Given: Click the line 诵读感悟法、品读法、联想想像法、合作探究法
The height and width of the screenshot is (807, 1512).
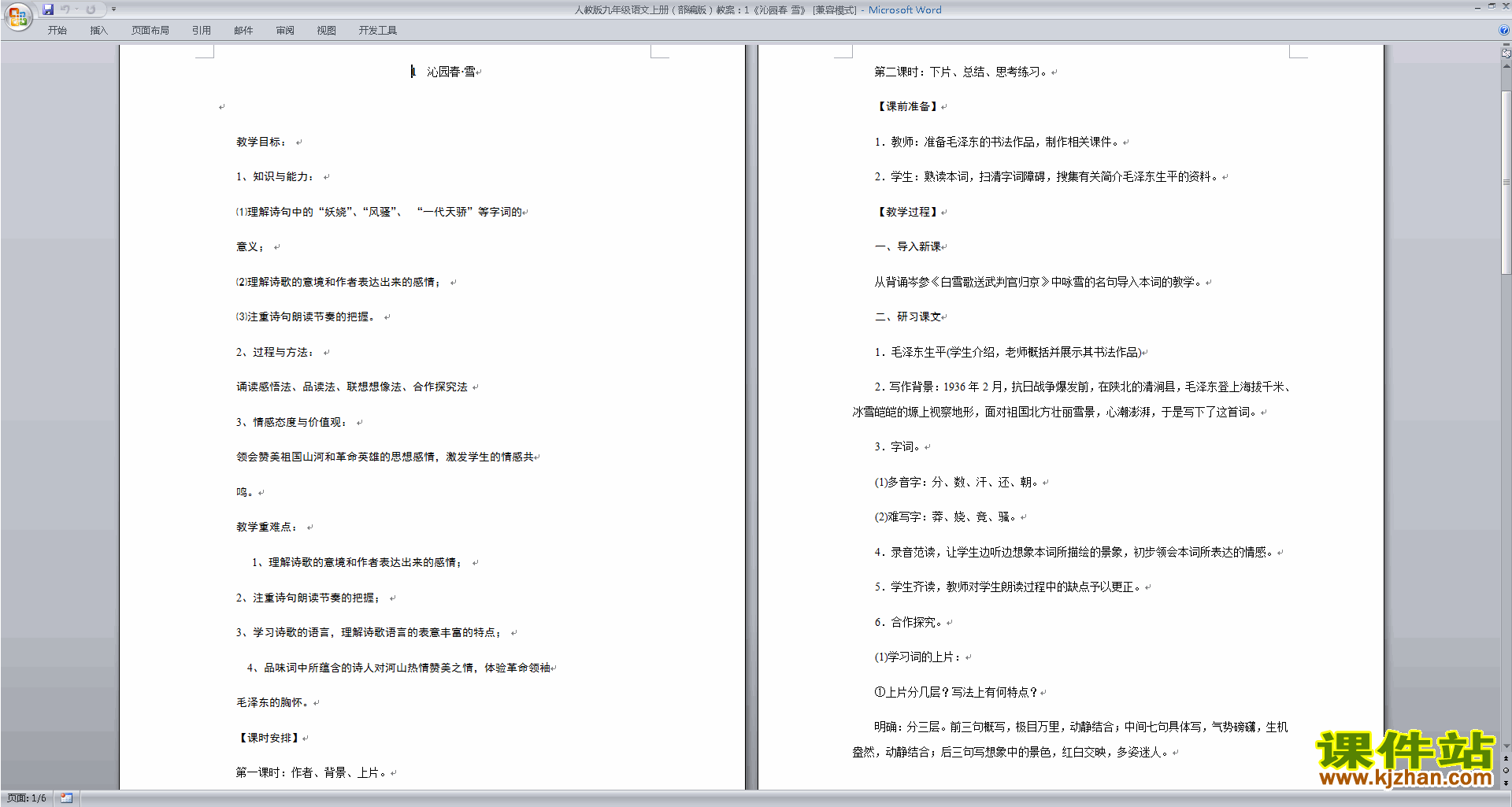Looking at the screenshot, I should click(352, 387).
